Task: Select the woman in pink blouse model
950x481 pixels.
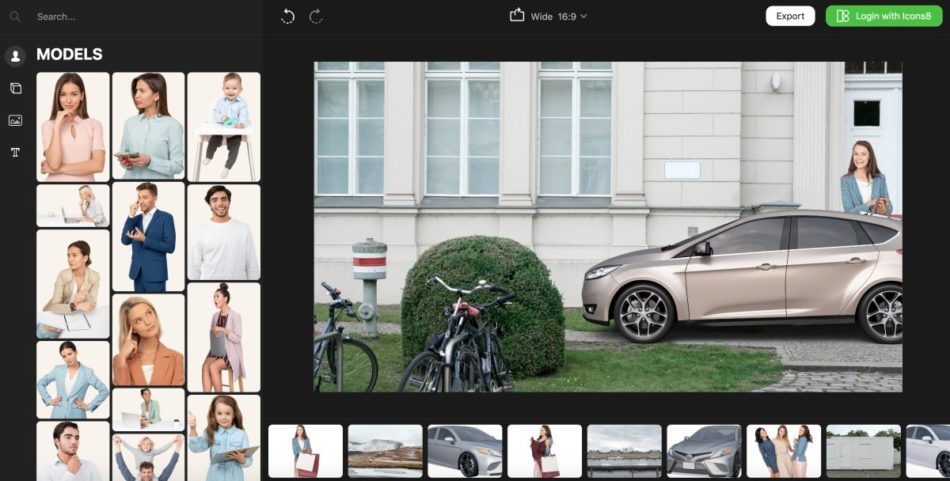Action: point(73,127)
